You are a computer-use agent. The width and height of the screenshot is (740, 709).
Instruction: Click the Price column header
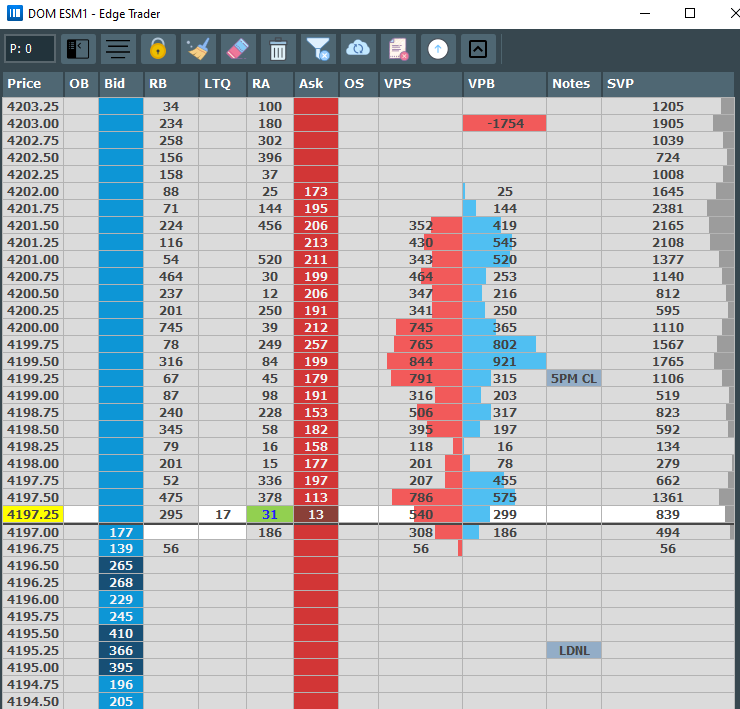point(33,84)
